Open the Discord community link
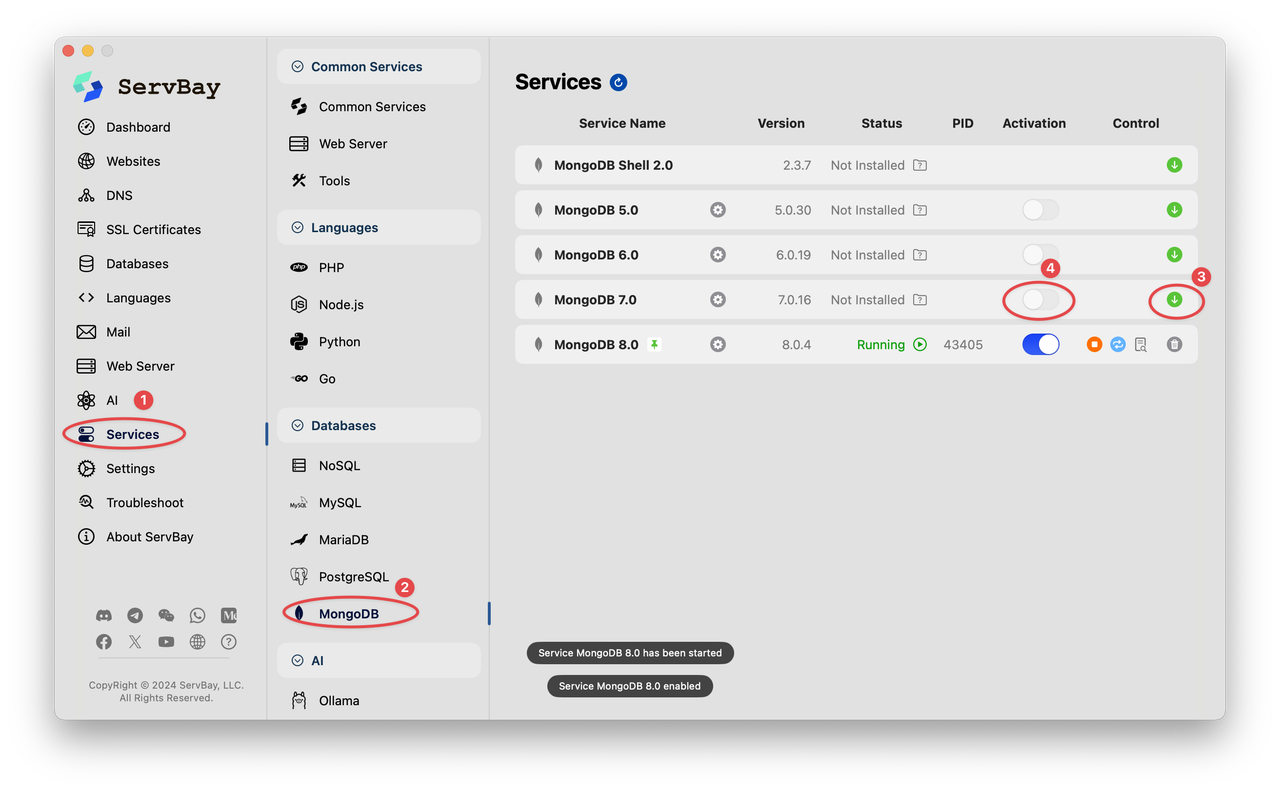Screen dimensions: 1280x792 pyautogui.click(x=104, y=615)
